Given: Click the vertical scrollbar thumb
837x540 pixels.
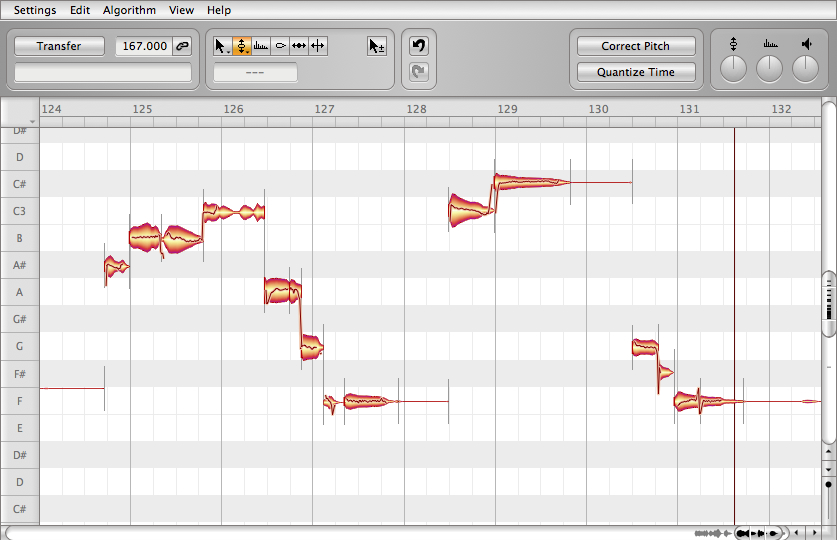Looking at the screenshot, I should click(829, 304).
